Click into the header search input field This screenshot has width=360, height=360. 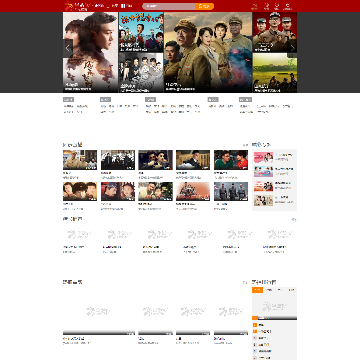coord(169,6)
